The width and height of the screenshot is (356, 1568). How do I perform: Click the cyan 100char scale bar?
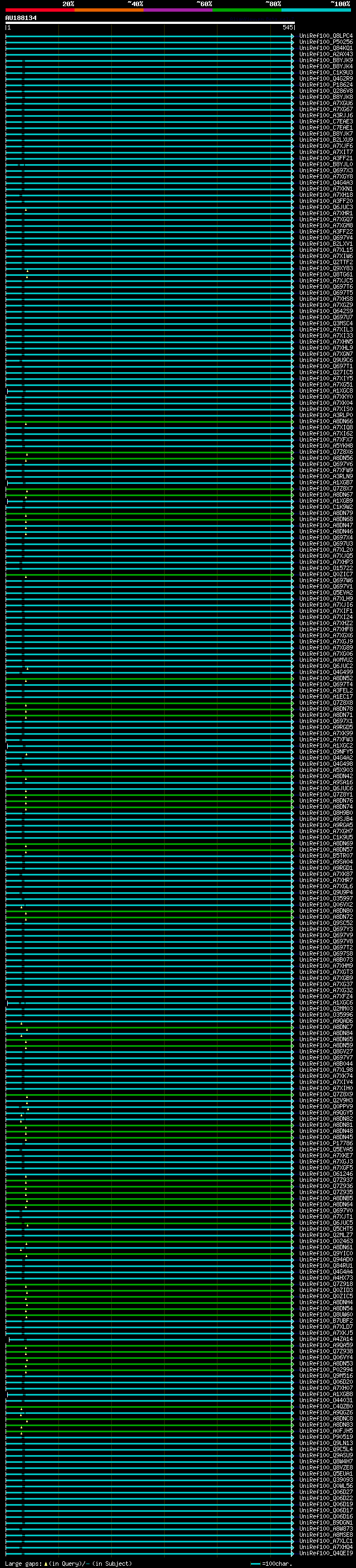[x=255, y=1564]
